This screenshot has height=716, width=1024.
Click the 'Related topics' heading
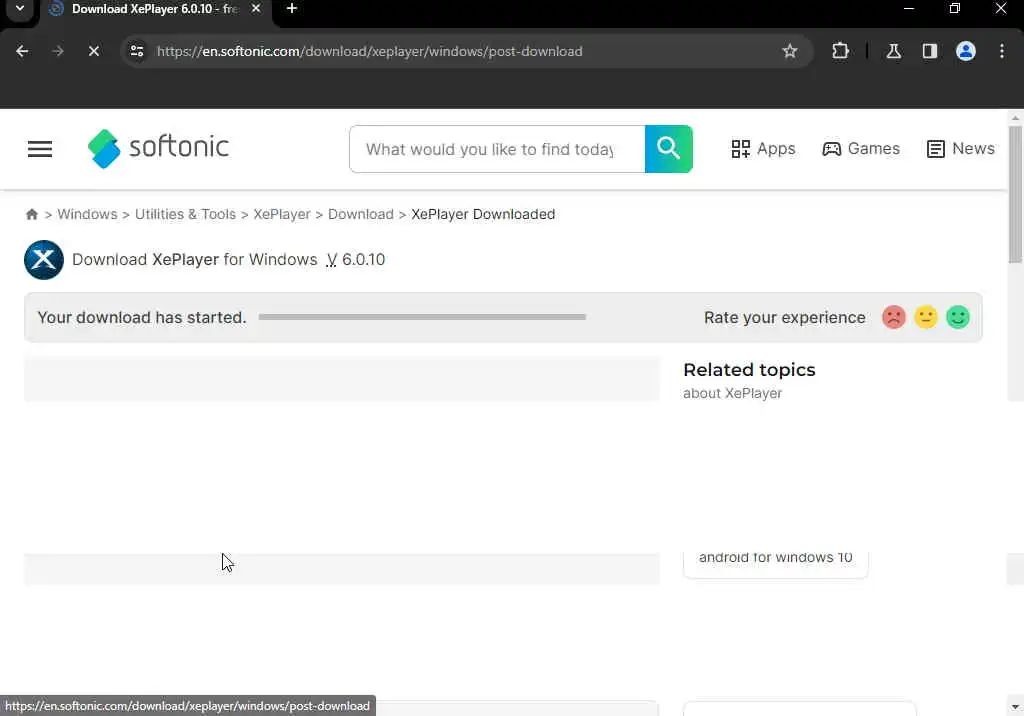click(749, 370)
